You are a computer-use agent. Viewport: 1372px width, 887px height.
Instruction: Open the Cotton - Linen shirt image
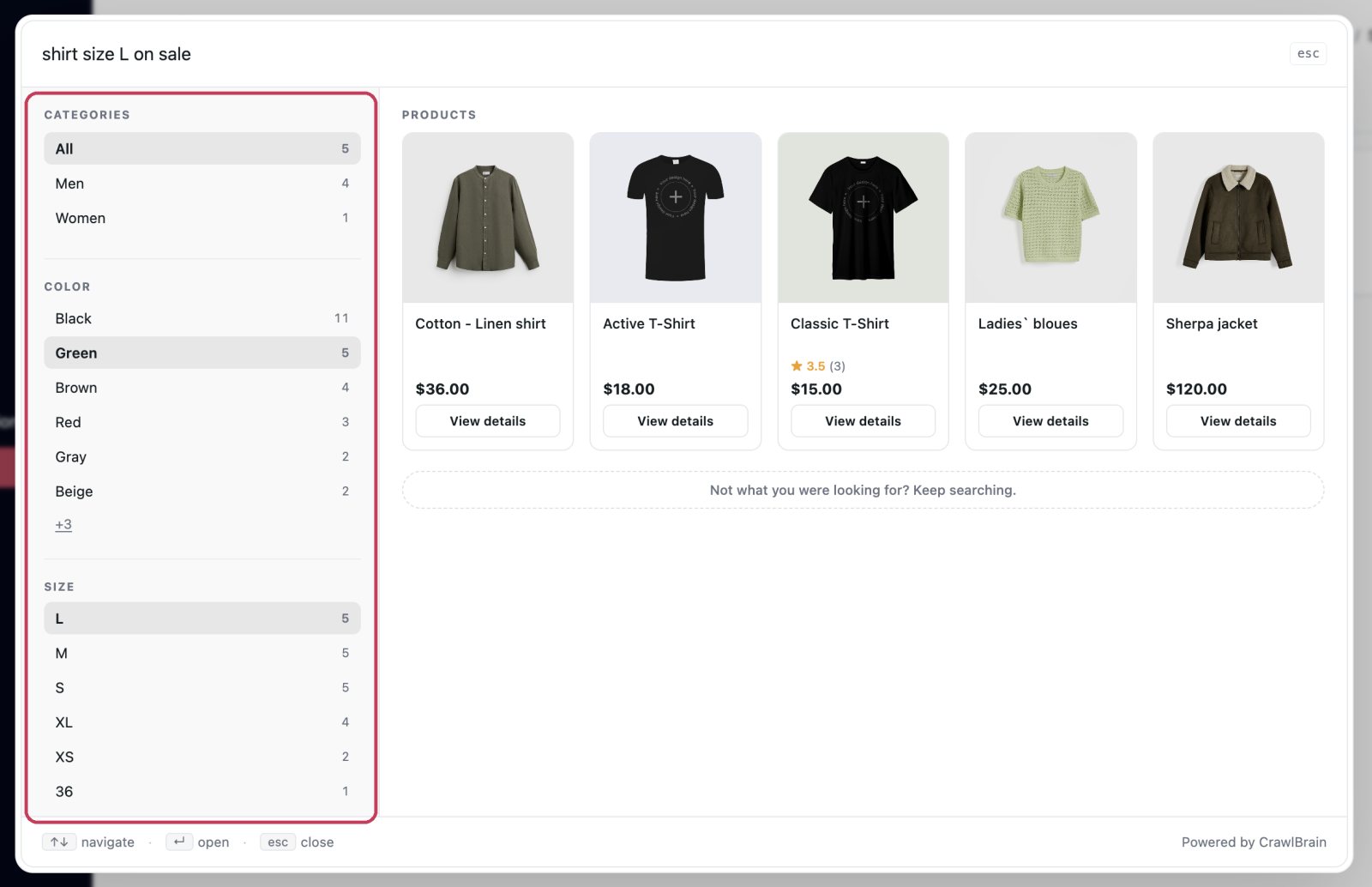tap(488, 217)
